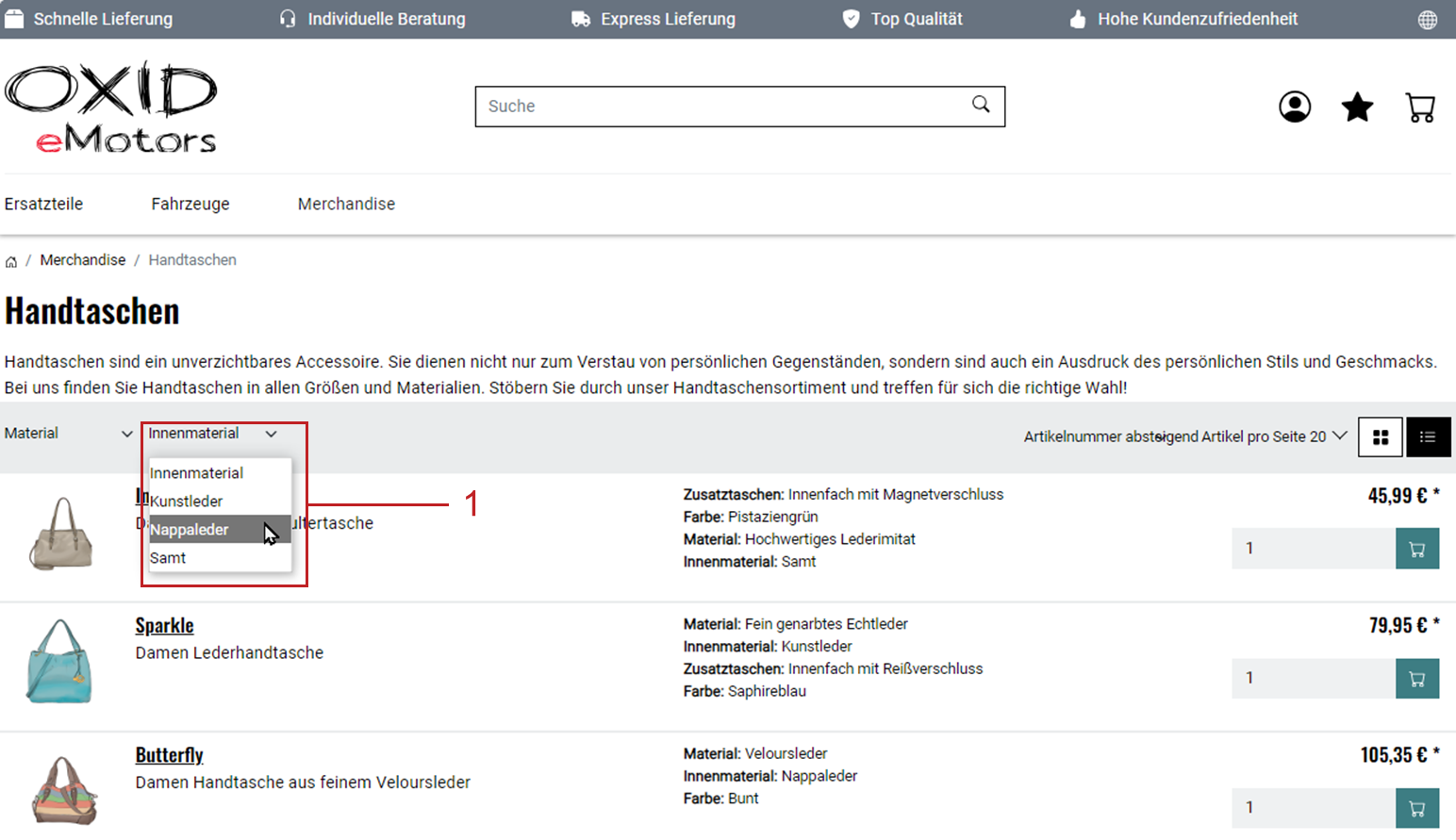The width and height of the screenshot is (1456, 840).
Task: Open the Sparkle product link
Action: point(164,626)
